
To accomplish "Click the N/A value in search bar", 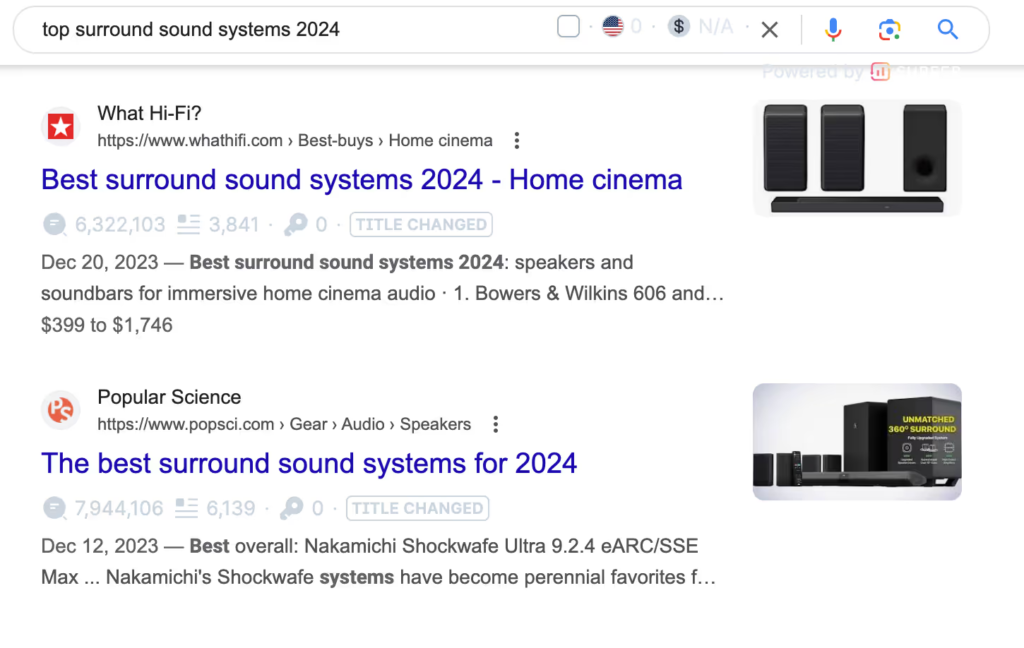I will pos(716,26).
